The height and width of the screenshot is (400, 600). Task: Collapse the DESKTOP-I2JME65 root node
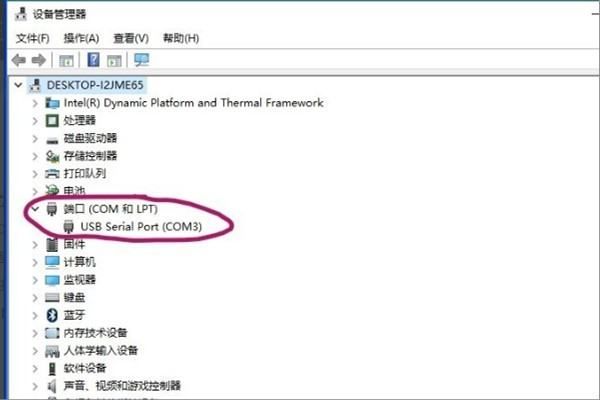coord(18,85)
